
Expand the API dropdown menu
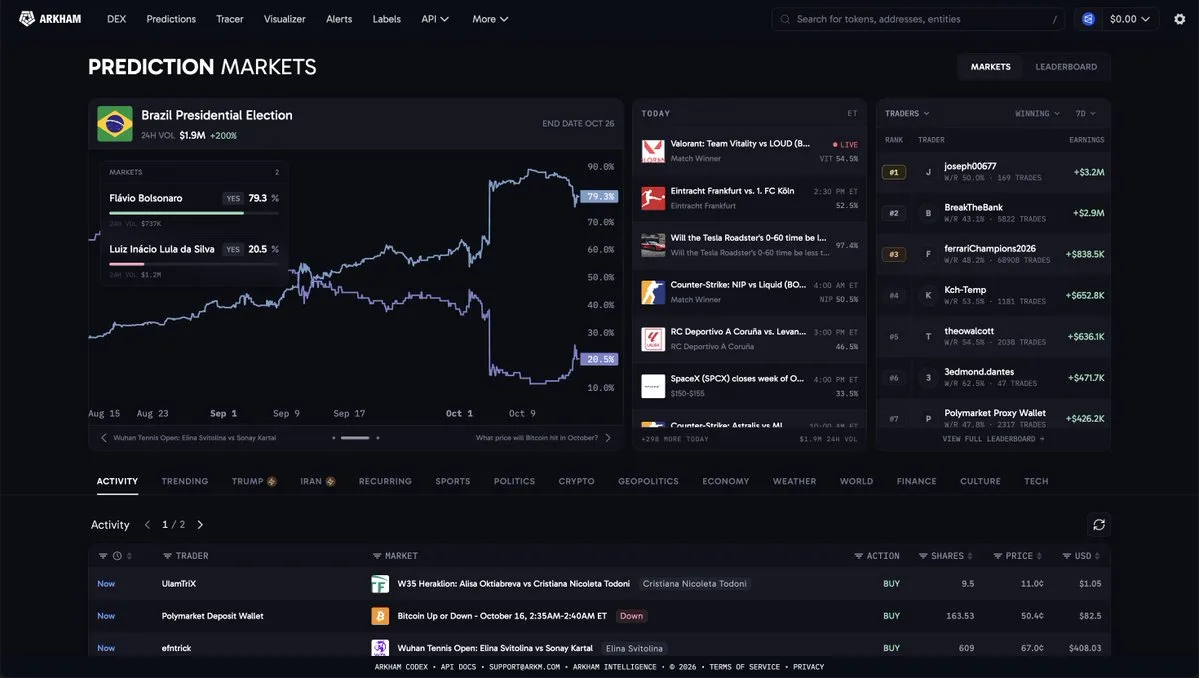click(x=435, y=19)
